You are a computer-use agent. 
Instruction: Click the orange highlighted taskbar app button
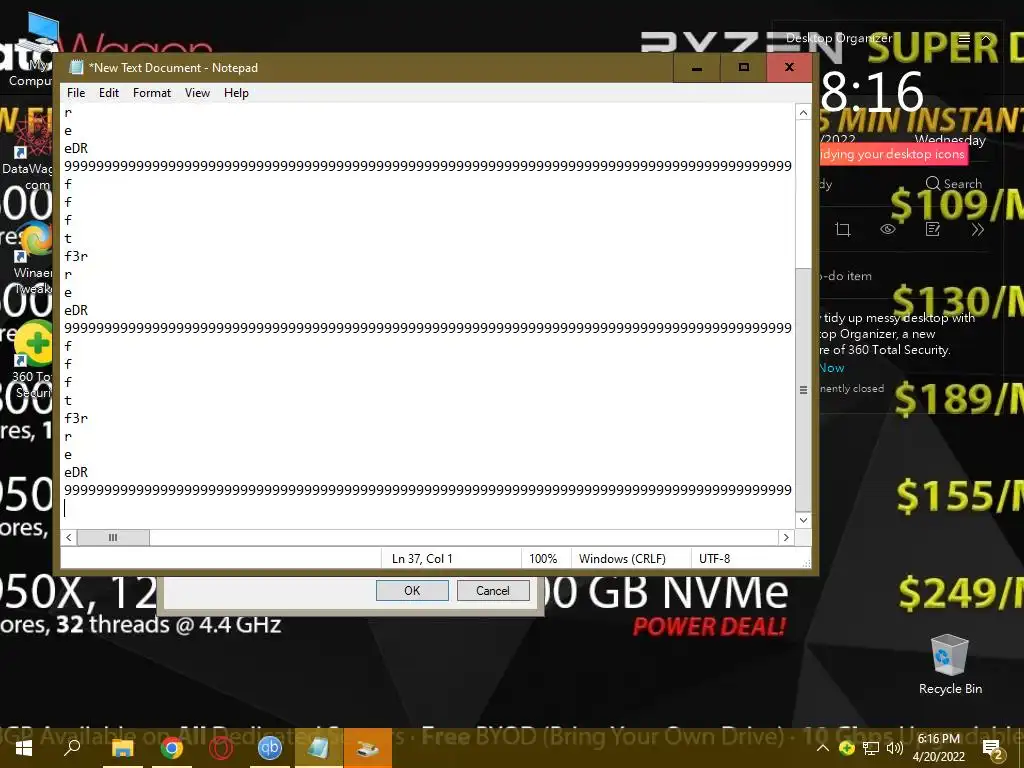tap(368, 748)
